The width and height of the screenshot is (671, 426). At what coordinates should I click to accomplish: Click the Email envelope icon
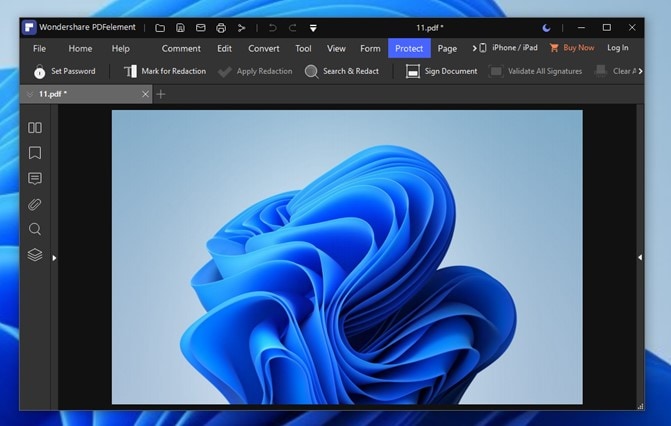(200, 28)
